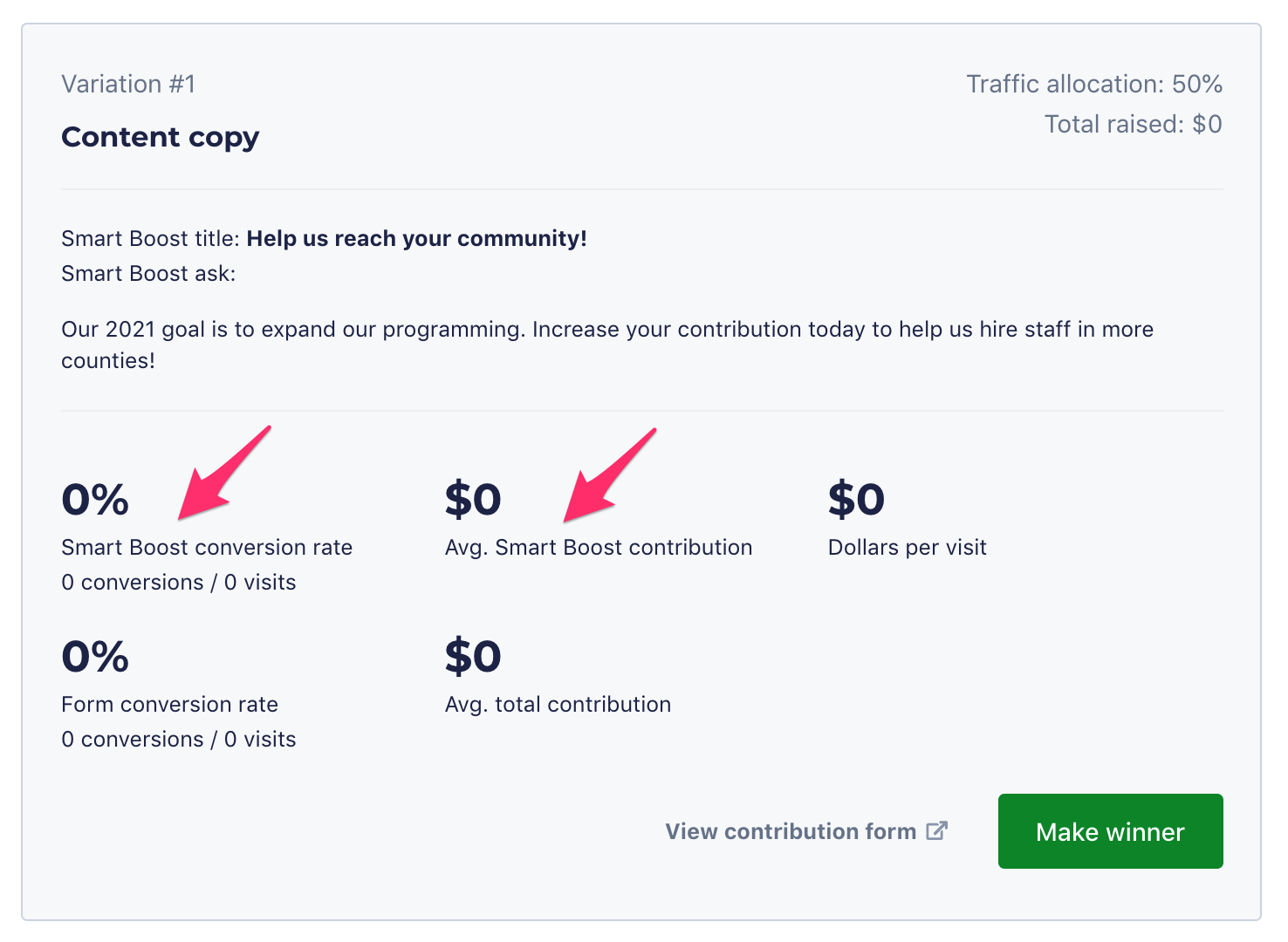Click the Form conversion rate label
Viewport: 1288px width, 942px height.
169,704
